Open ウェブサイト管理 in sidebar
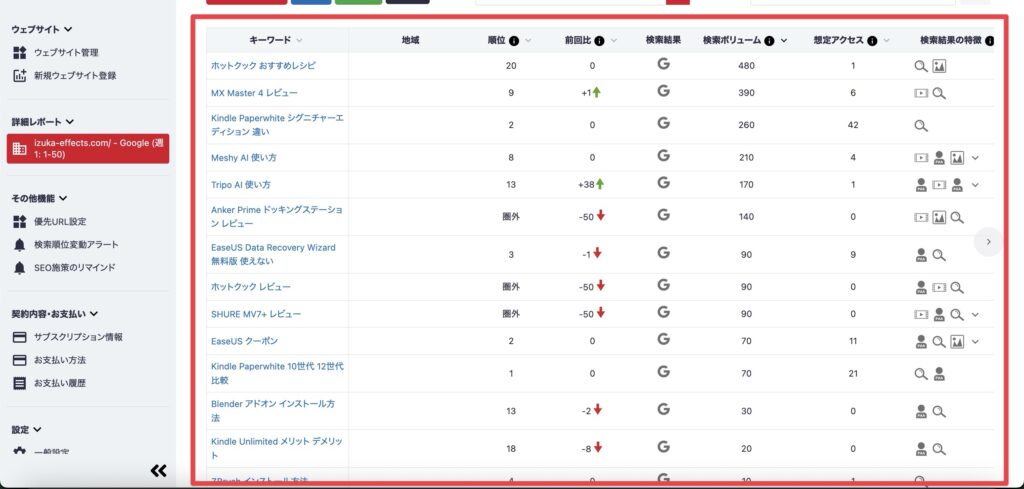Screen dimensions: 1024x489 pos(66,52)
